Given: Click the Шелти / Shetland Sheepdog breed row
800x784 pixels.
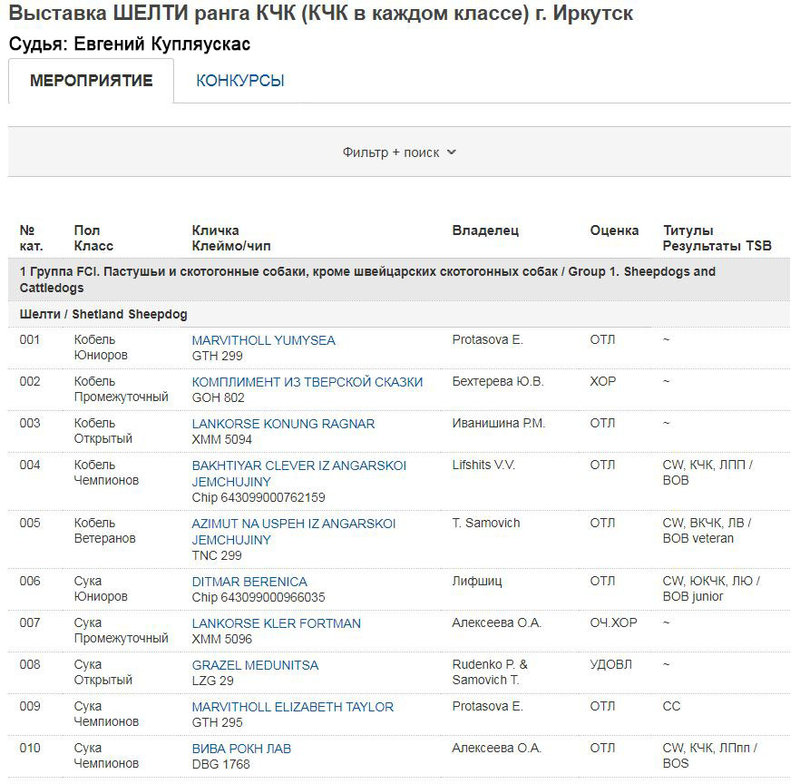Looking at the screenshot, I should tap(399, 314).
